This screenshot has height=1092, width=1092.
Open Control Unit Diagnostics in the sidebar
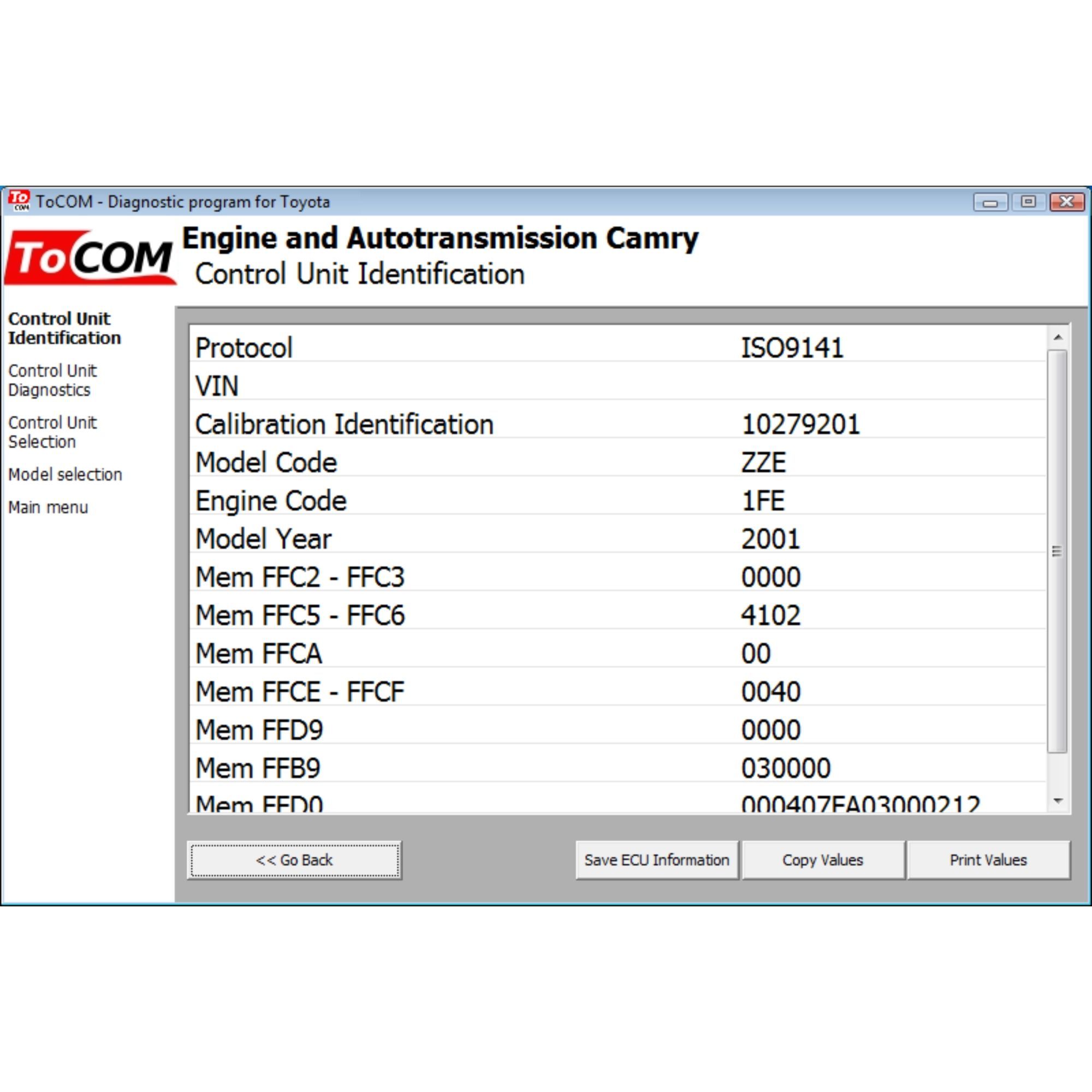(x=52, y=381)
